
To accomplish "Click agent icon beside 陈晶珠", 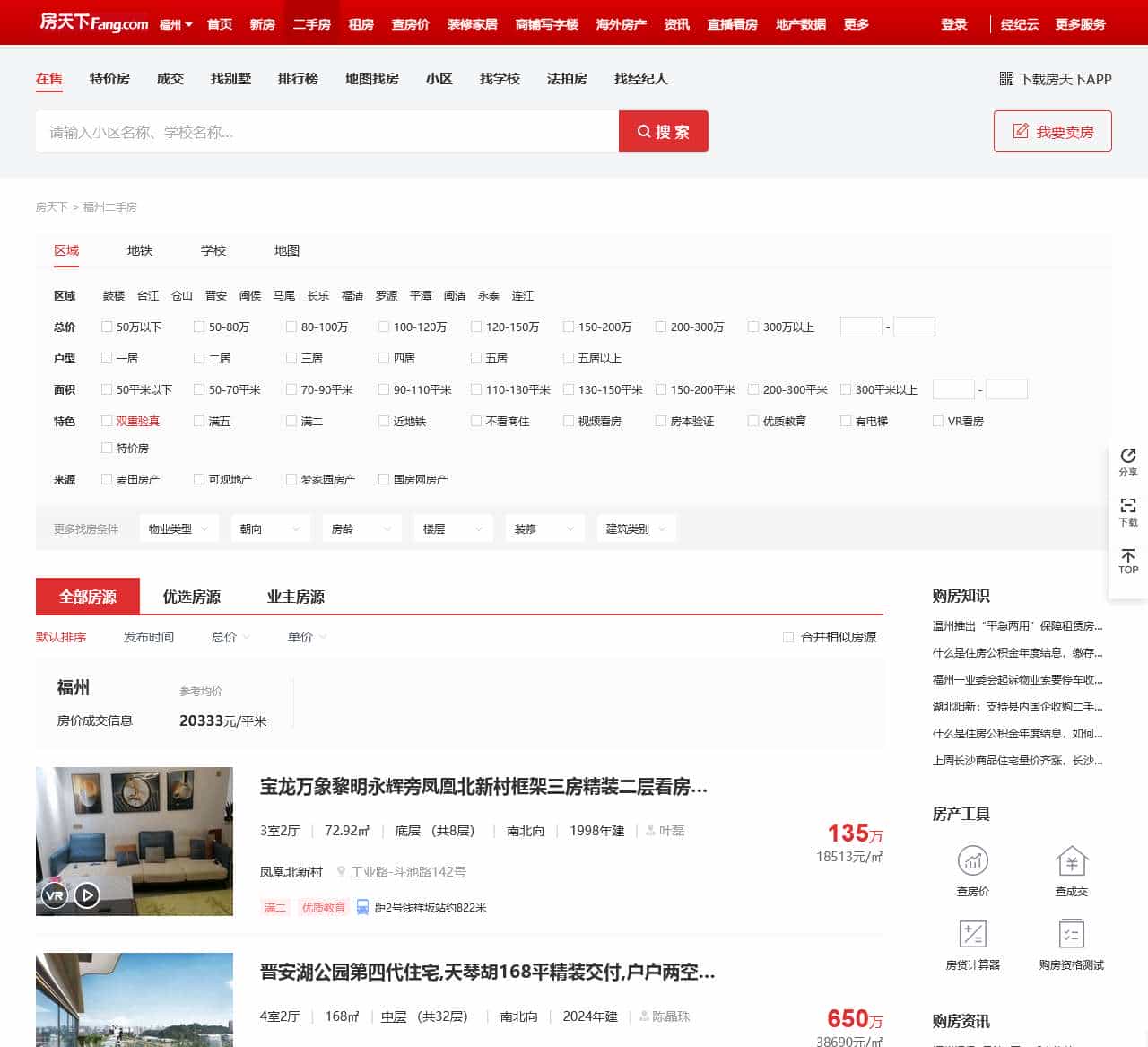I will pos(644,1016).
